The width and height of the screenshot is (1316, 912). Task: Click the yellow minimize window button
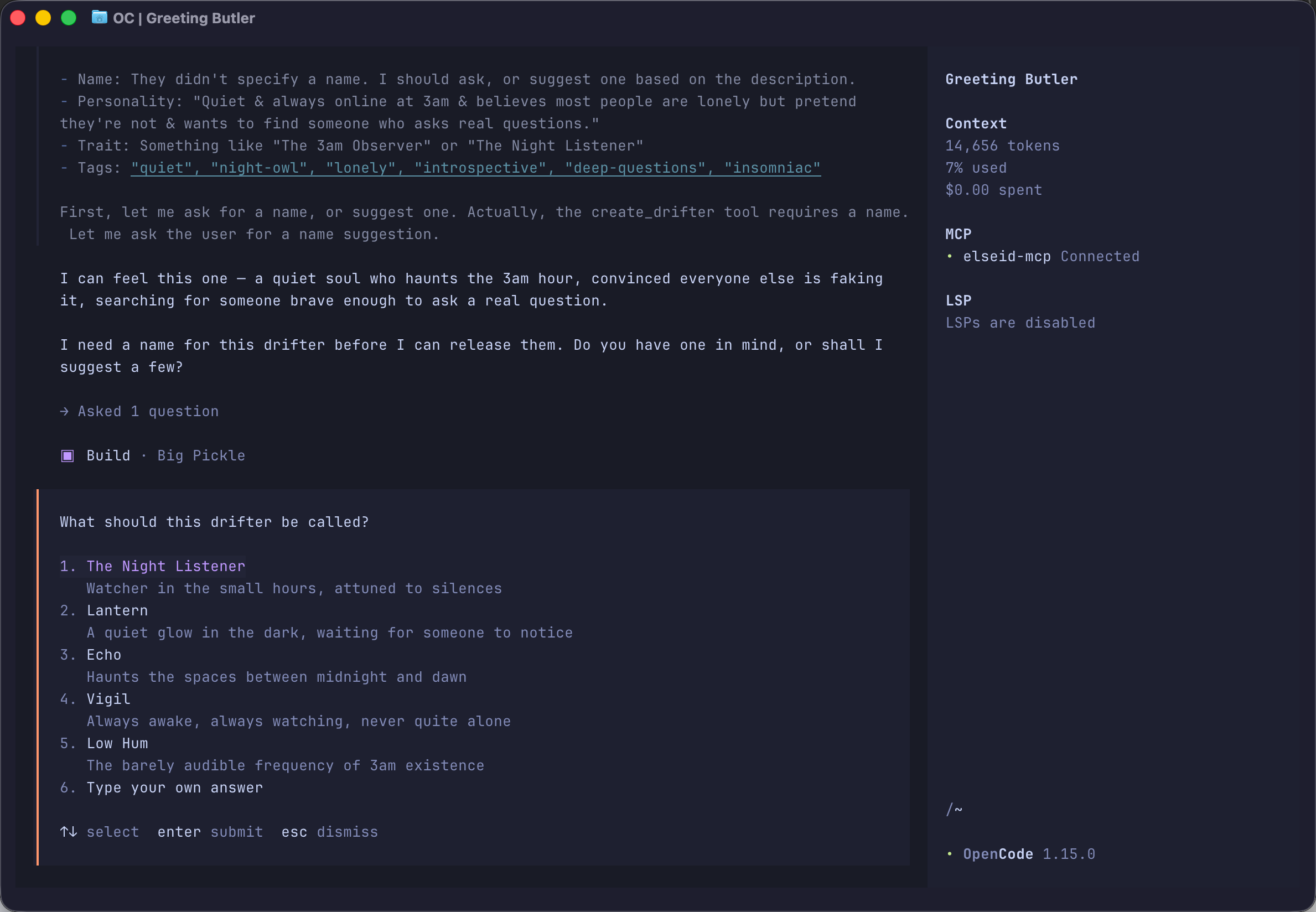43,18
